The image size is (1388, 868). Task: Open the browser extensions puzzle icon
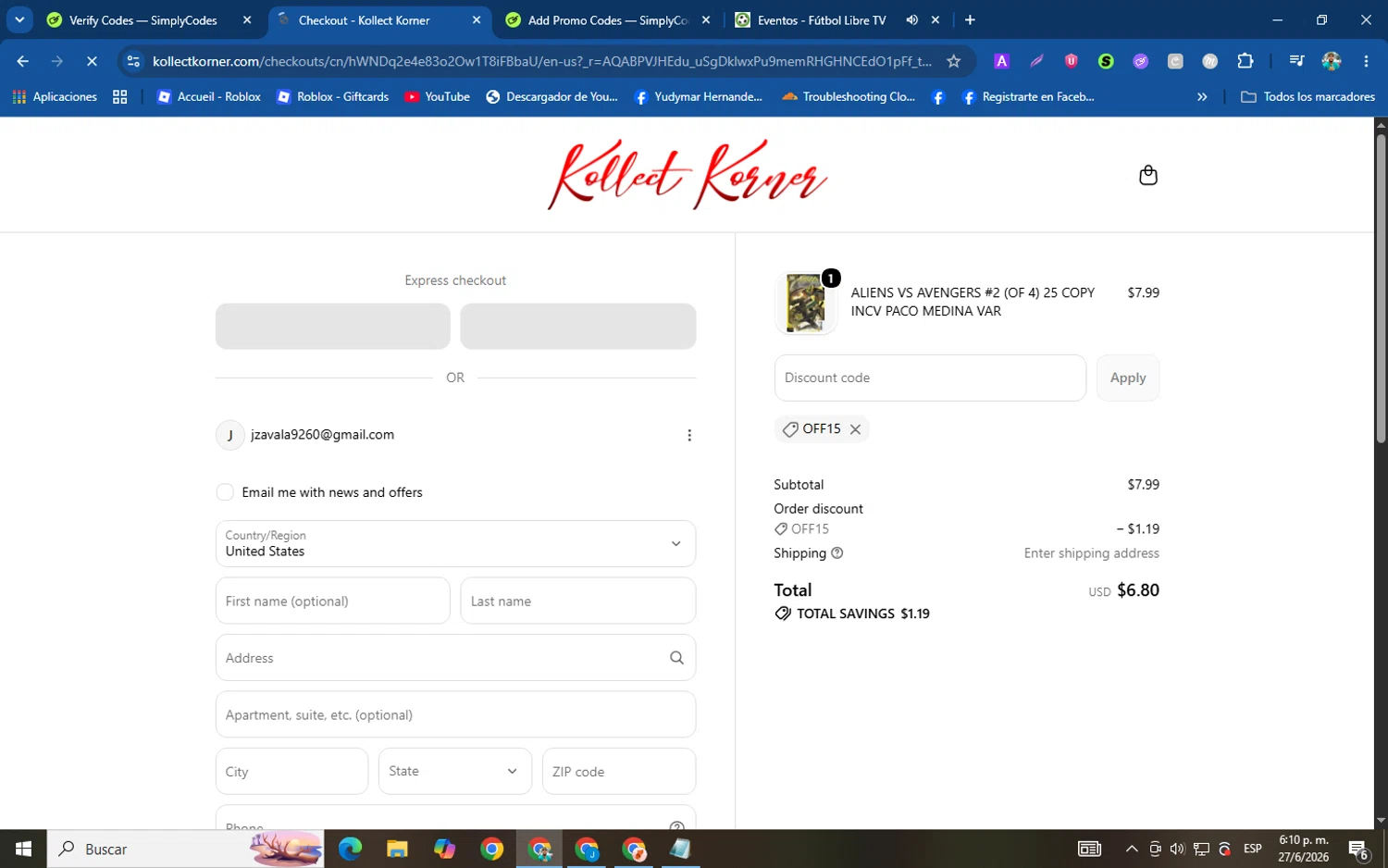click(x=1245, y=61)
